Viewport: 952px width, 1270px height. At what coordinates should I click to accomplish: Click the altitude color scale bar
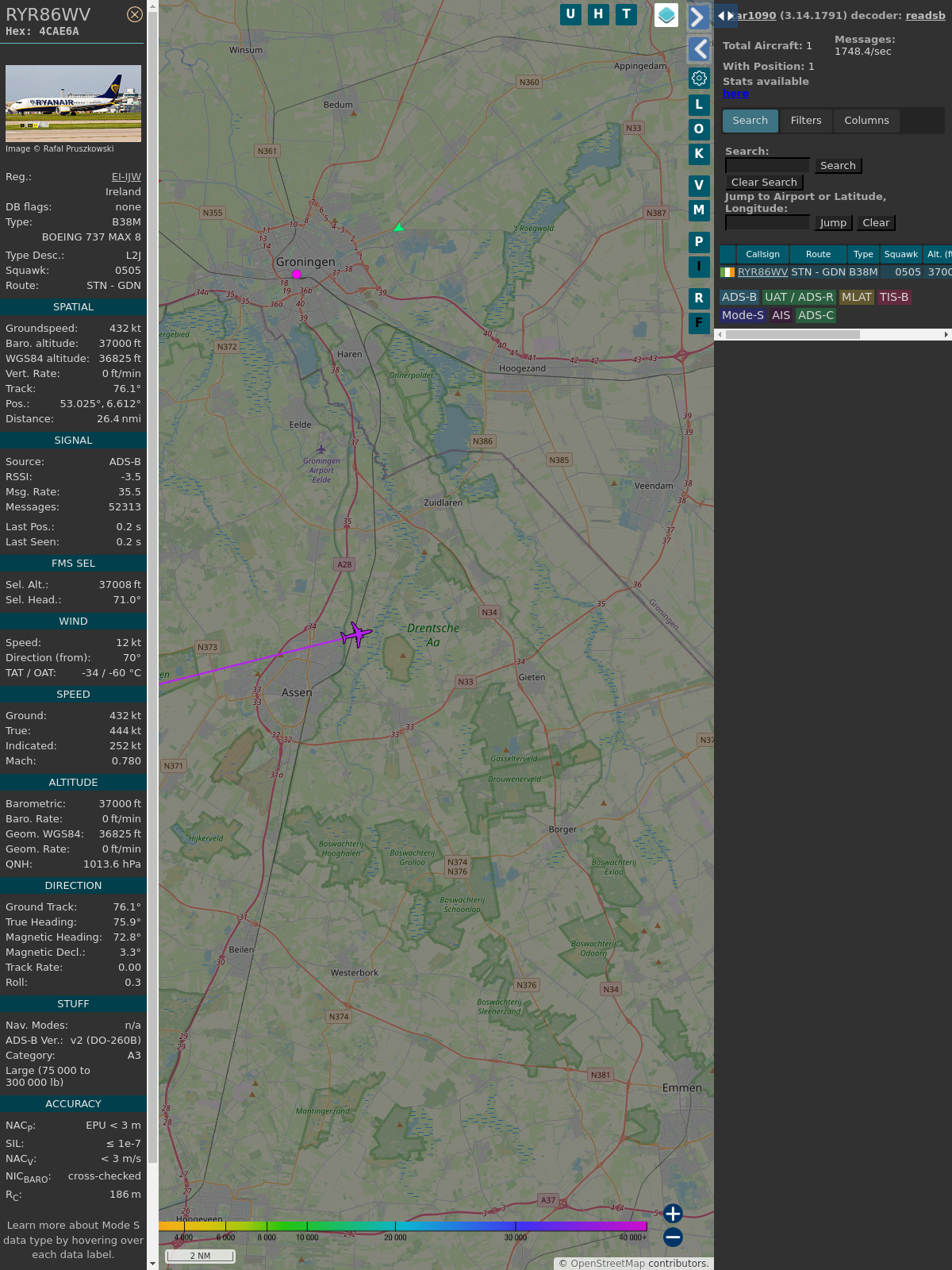[x=402, y=1226]
